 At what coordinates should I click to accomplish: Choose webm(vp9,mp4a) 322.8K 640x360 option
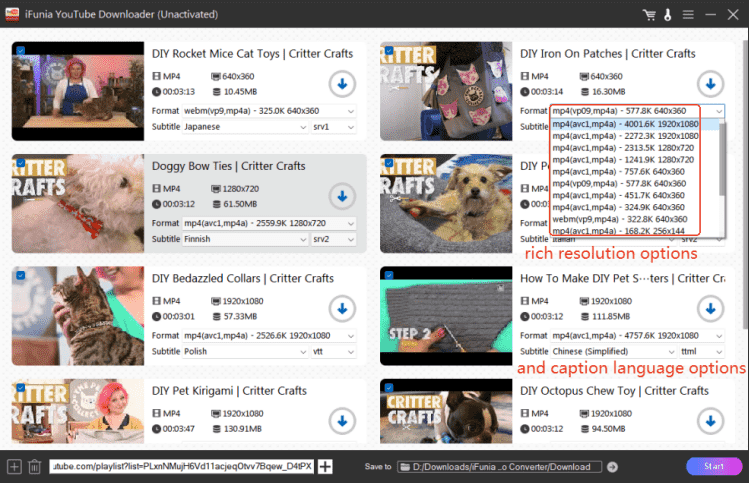pos(621,218)
